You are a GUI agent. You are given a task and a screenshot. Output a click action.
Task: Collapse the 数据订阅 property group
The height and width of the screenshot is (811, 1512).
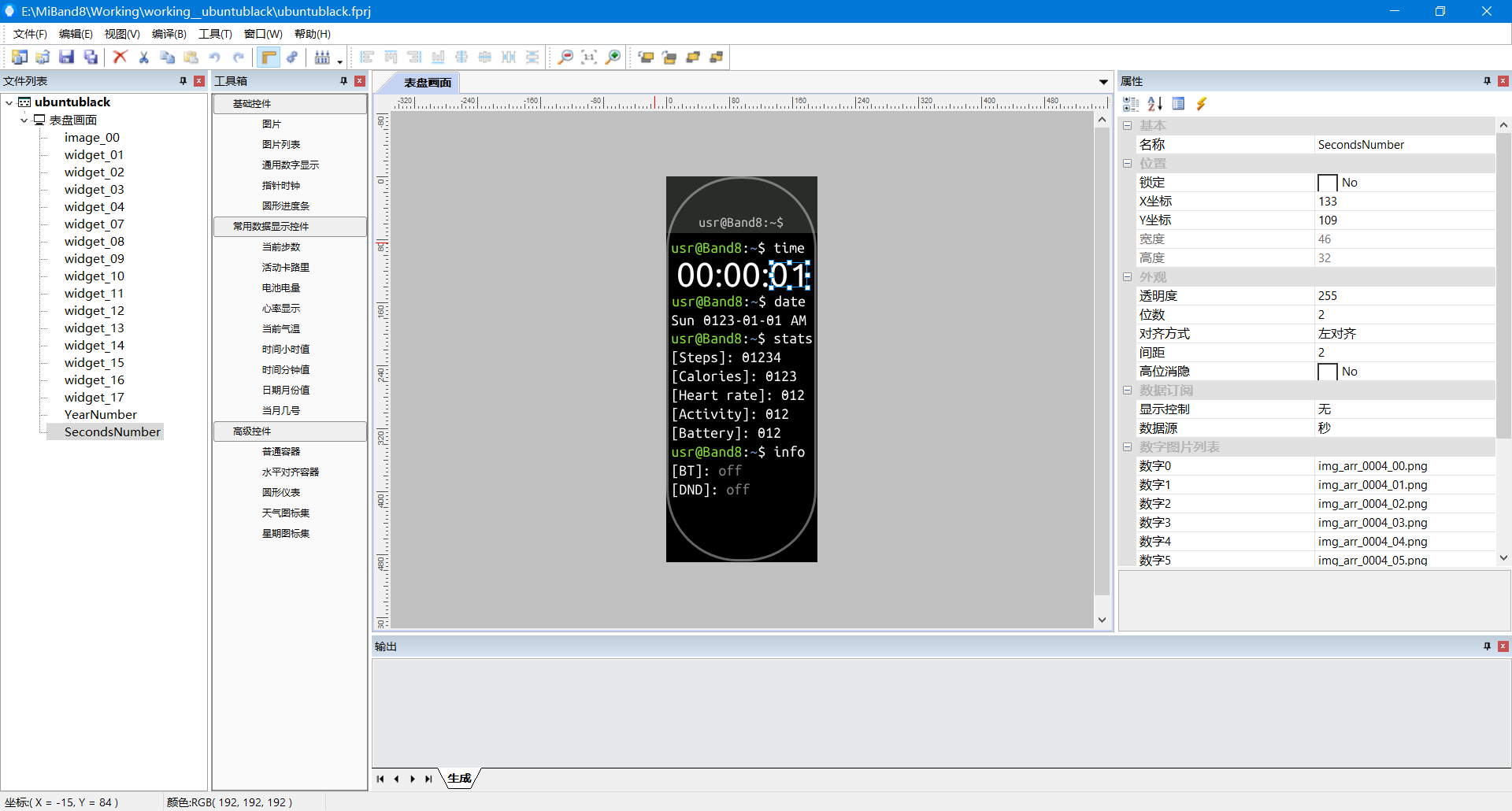pos(1128,391)
